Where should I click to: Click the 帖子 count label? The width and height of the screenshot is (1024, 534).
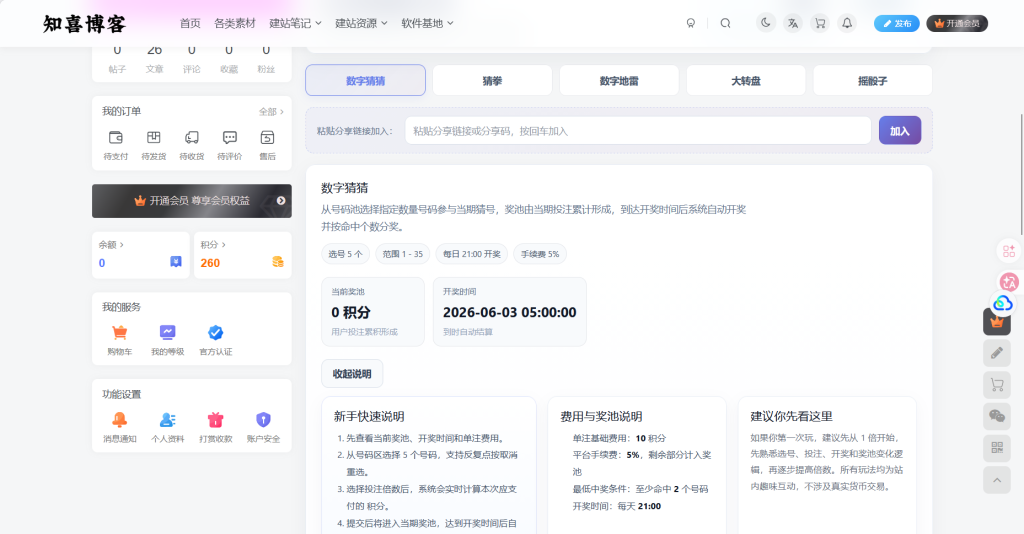pos(117,69)
